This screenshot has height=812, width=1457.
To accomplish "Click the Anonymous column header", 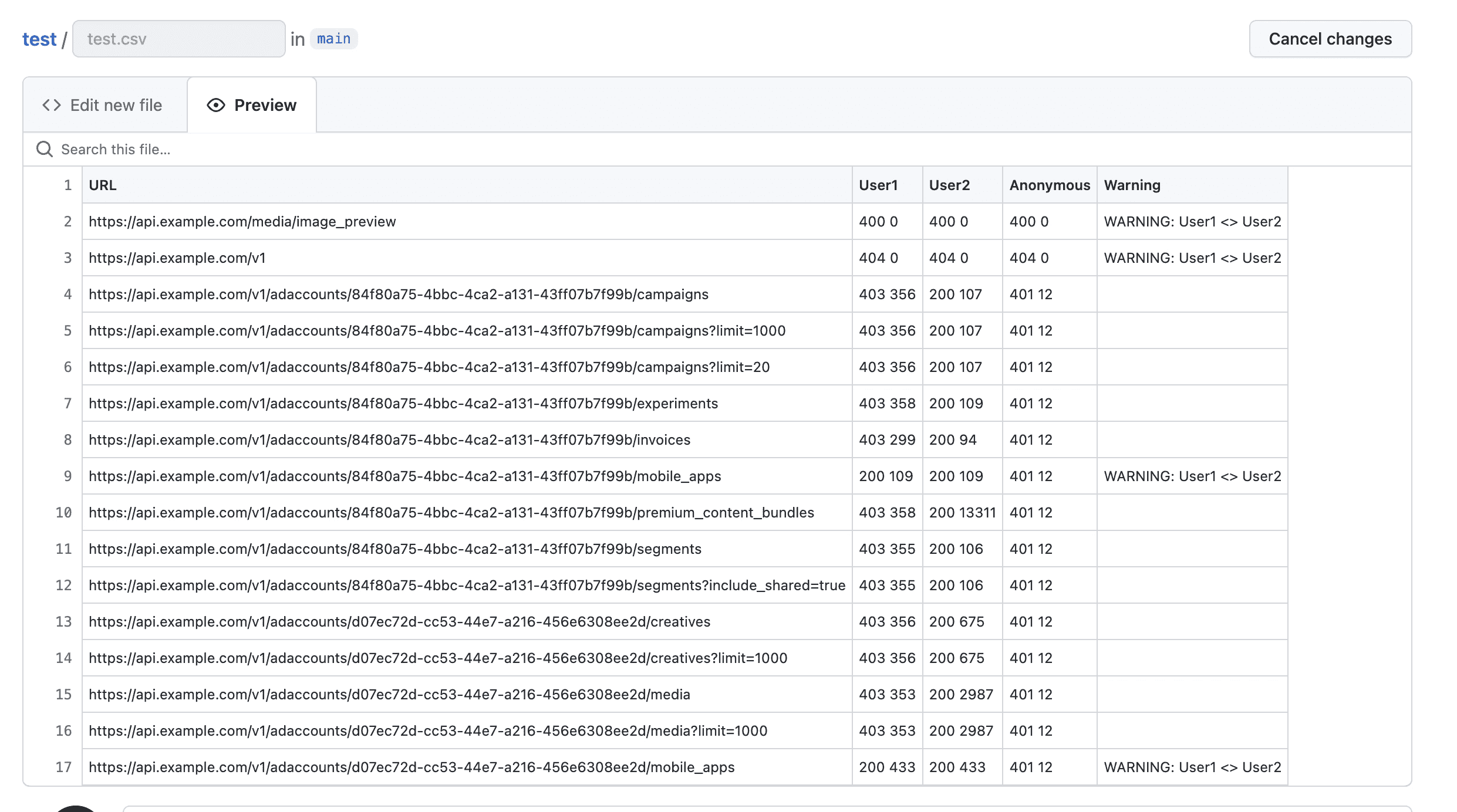I will (1050, 185).
